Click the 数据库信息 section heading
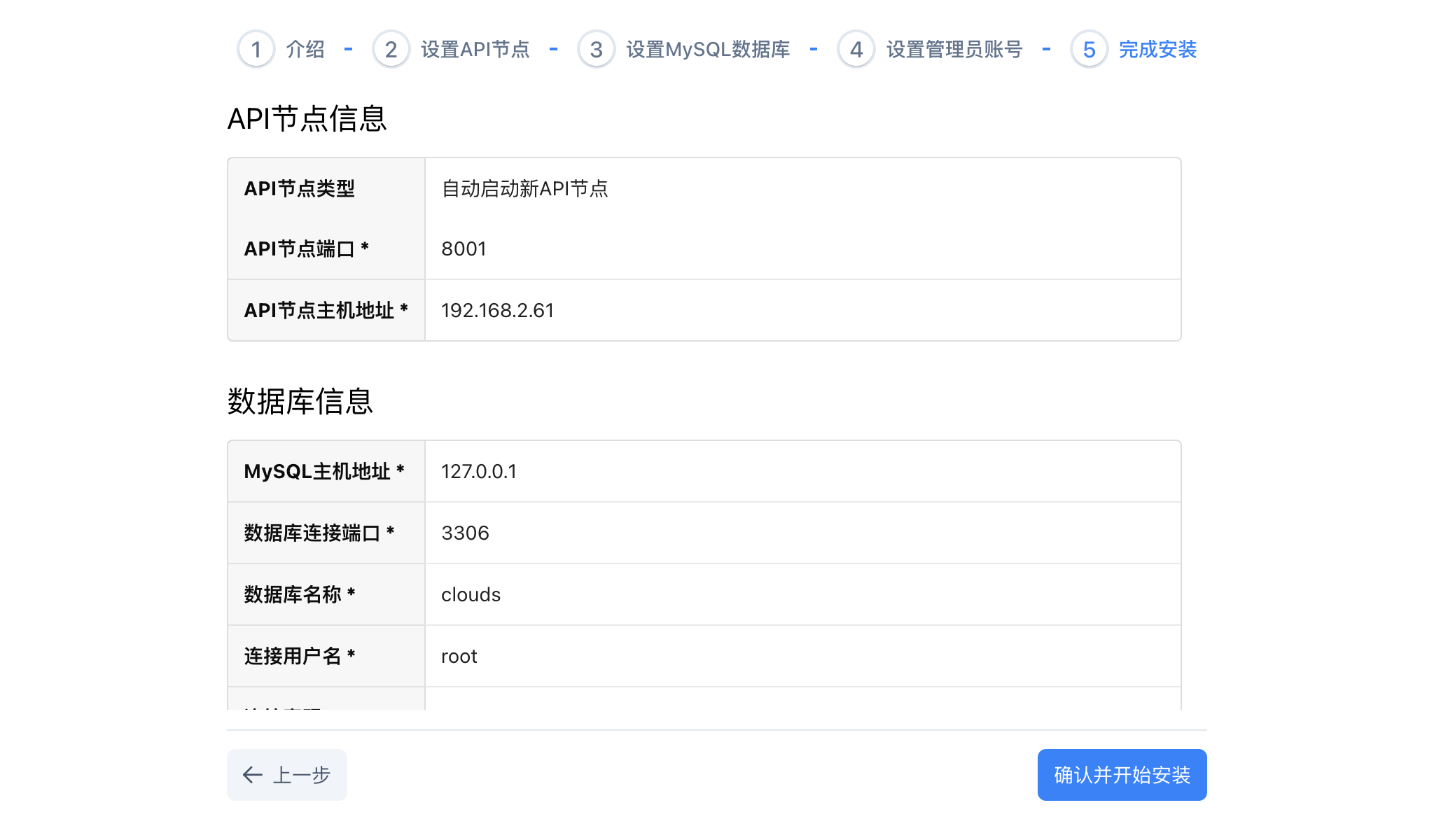Viewport: 1434px width, 840px height. pos(301,401)
